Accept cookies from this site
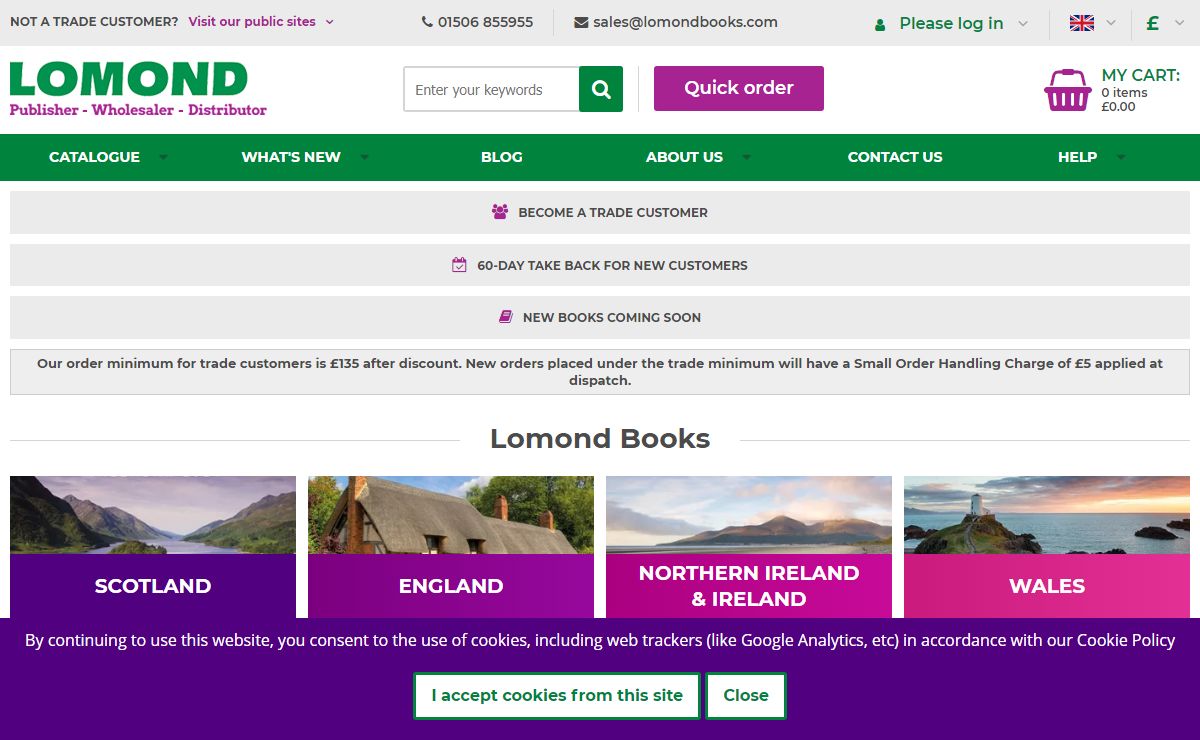Screen dimensions: 1200x740 [x=557, y=695]
